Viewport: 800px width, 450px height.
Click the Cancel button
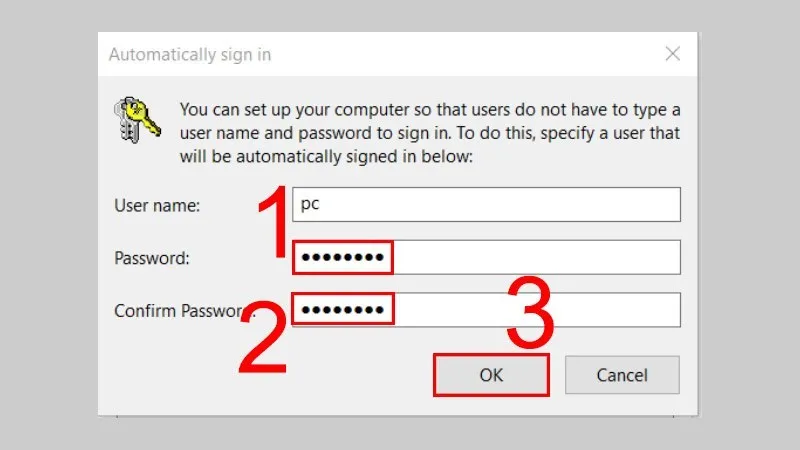622,376
